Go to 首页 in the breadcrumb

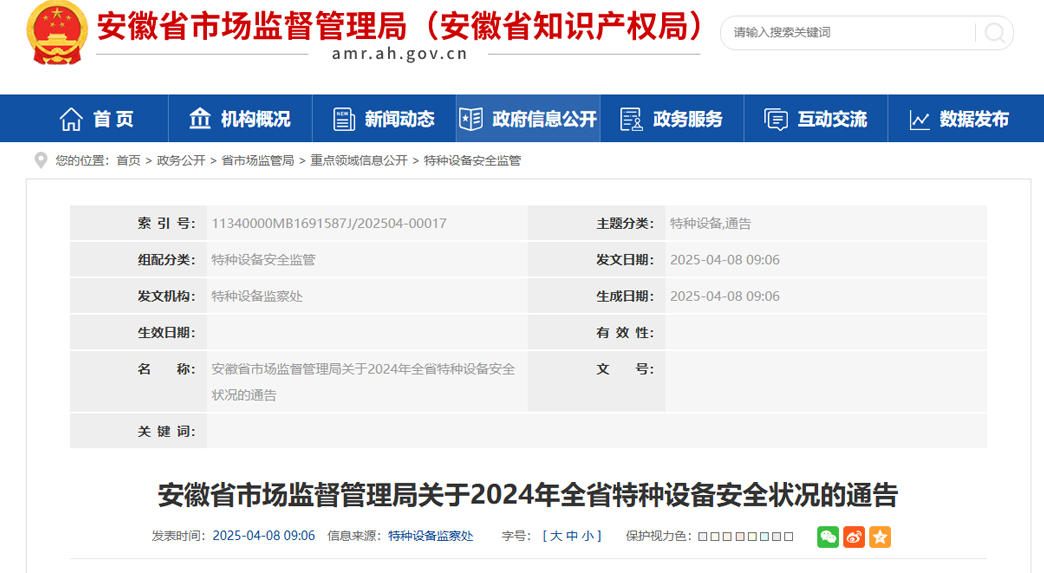[128, 160]
